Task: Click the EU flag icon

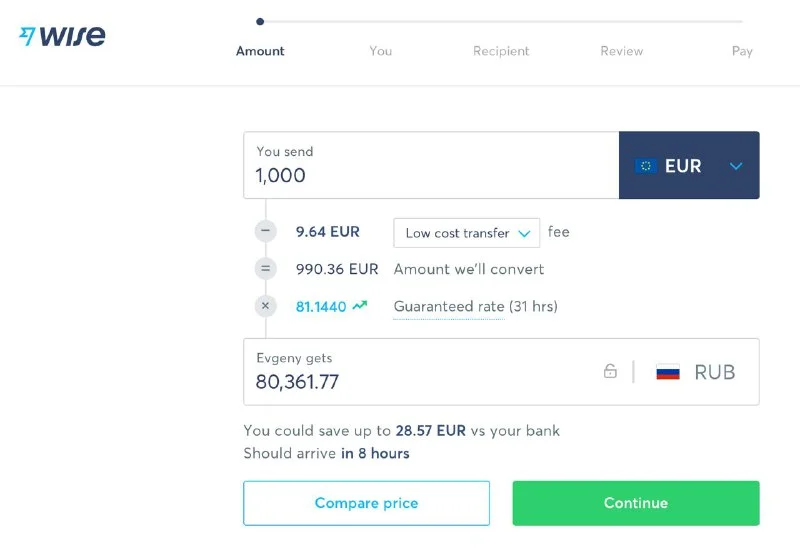Action: (646, 166)
